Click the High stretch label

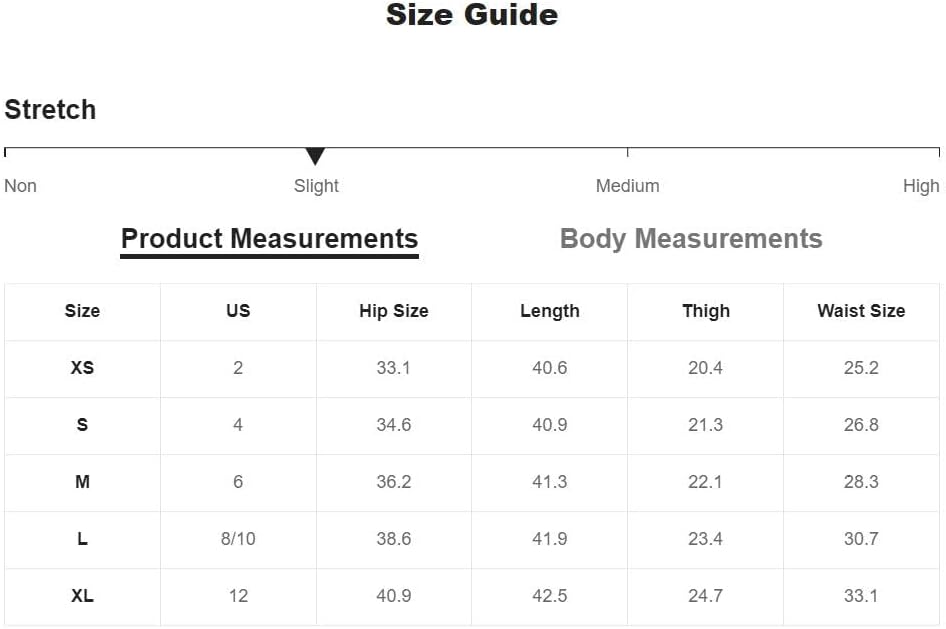(921, 186)
